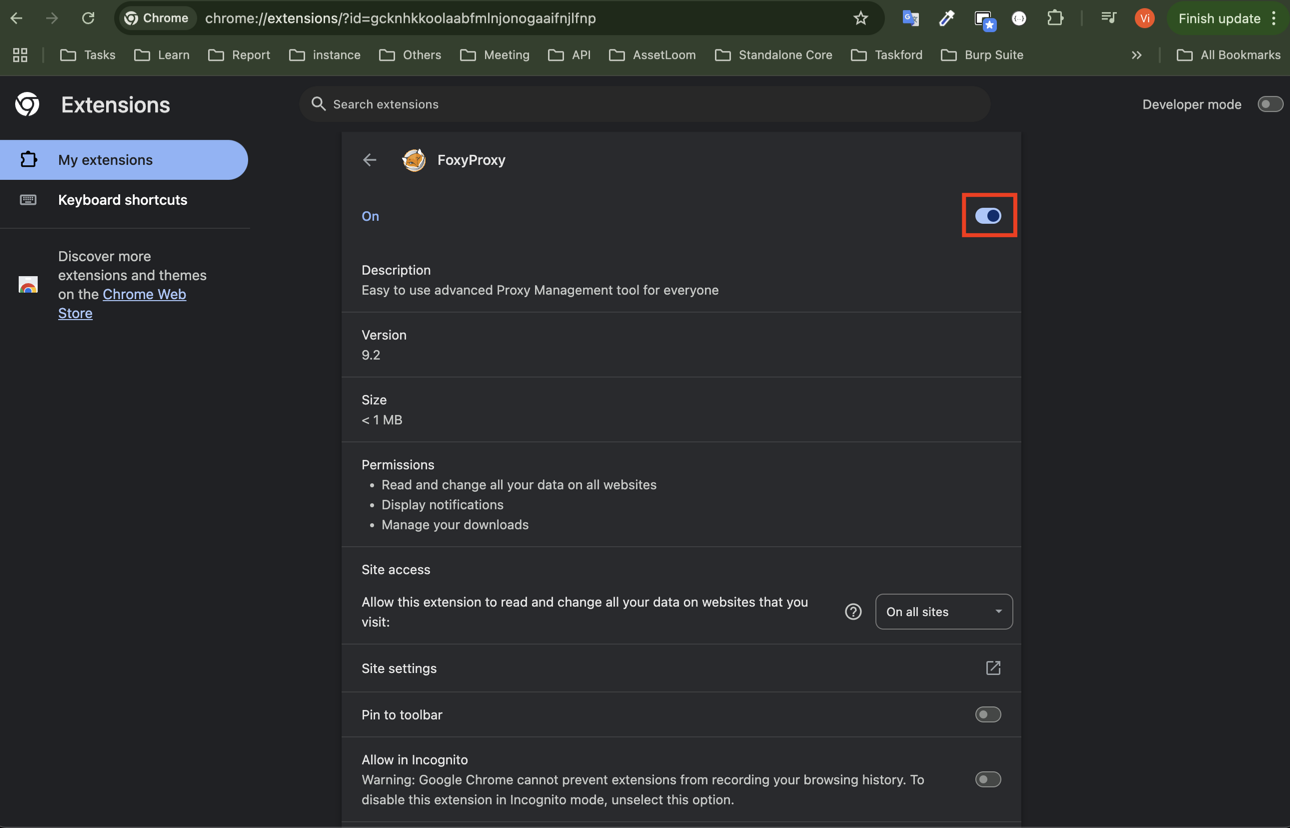Enable Pin to toolbar toggle
This screenshot has height=828, width=1290.
coord(988,715)
